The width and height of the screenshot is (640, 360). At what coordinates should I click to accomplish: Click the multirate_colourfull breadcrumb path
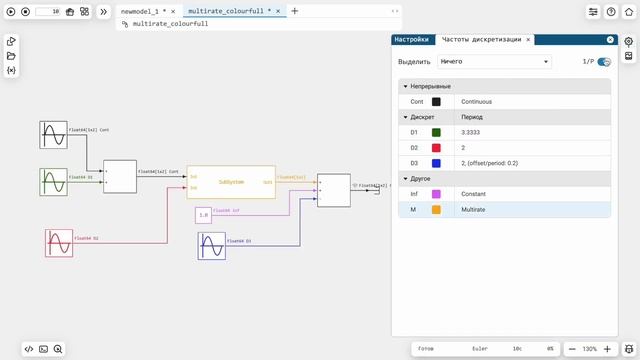pyautogui.click(x=170, y=24)
